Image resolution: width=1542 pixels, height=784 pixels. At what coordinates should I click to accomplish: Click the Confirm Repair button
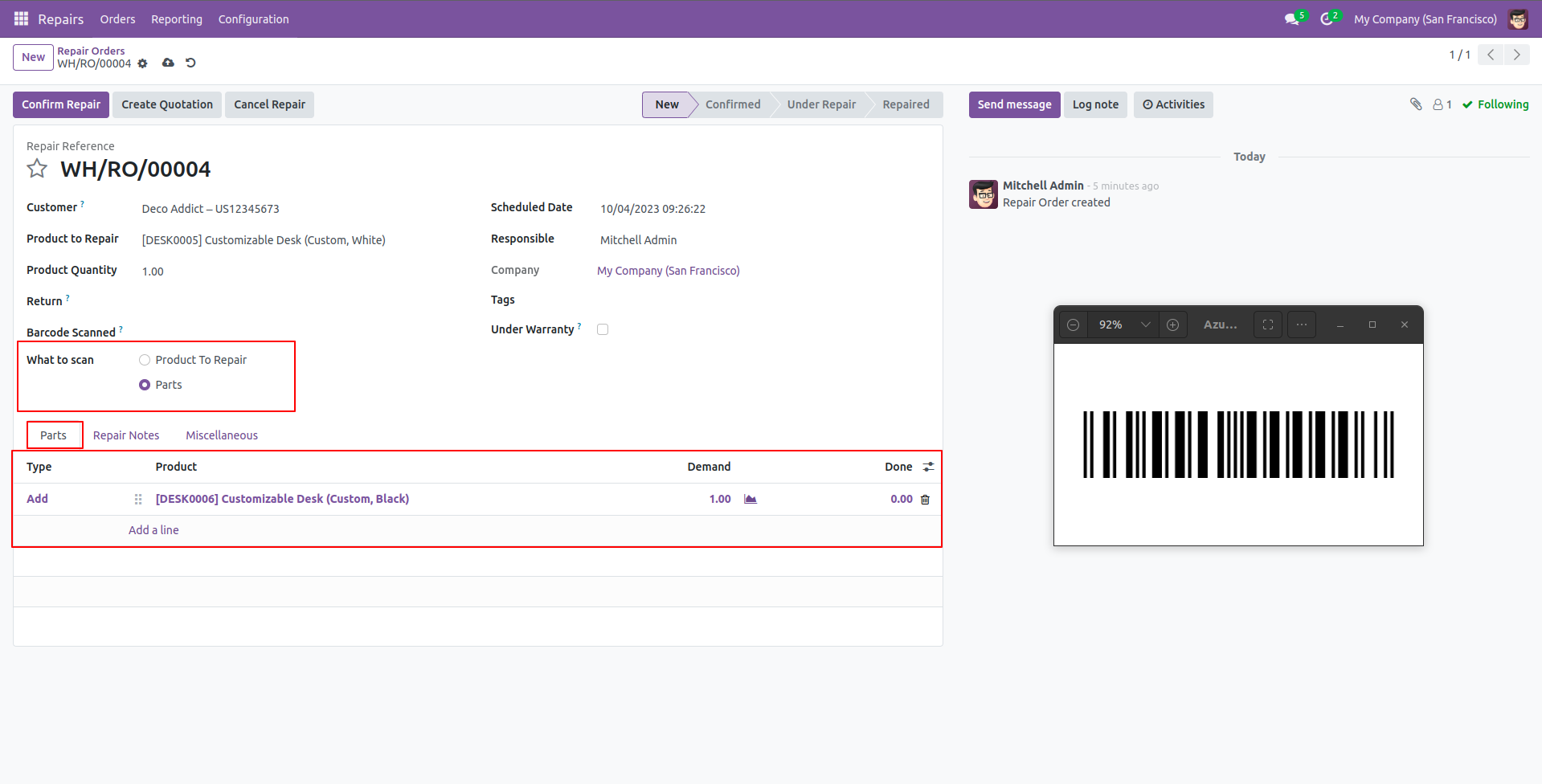61,104
